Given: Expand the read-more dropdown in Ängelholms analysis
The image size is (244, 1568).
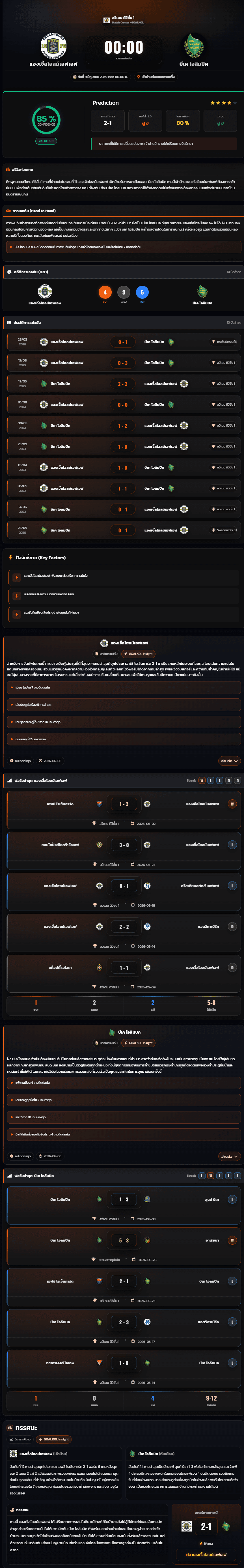Looking at the screenshot, I should pyautogui.click(x=229, y=761).
